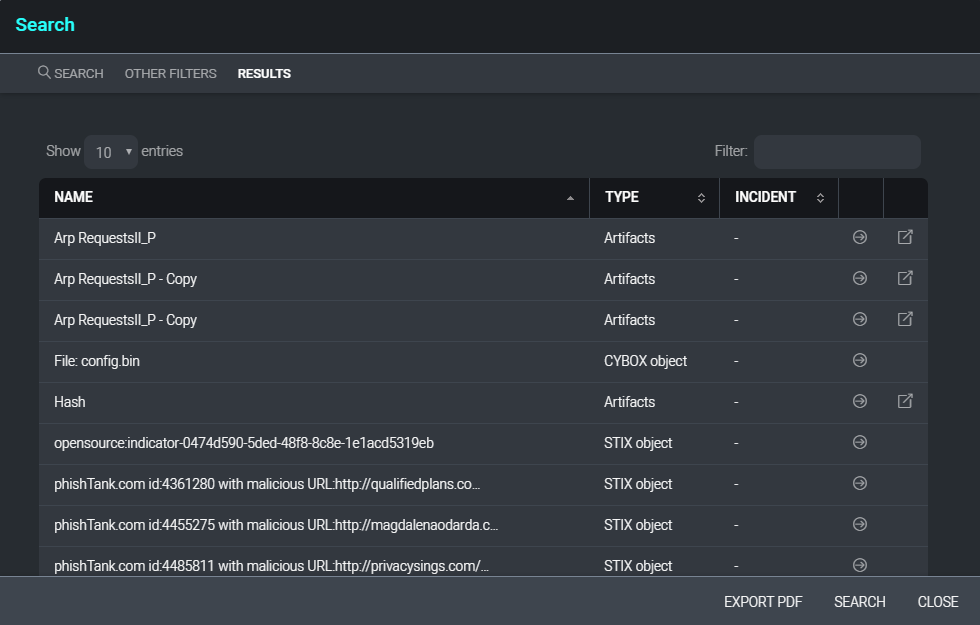Click arrow icon on phishTank.com id:4361280 row
This screenshot has height=625, width=980.
point(859,483)
